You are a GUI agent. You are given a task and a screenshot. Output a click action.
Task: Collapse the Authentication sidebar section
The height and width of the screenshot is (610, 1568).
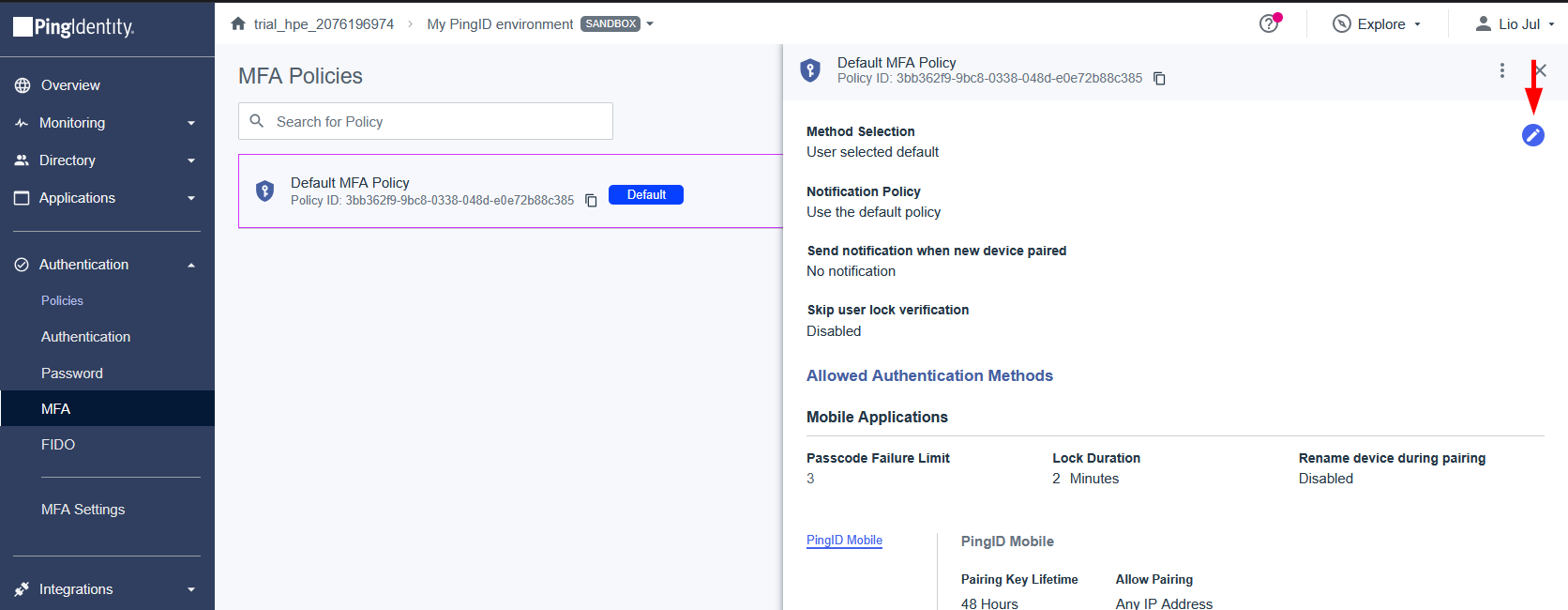click(x=107, y=265)
